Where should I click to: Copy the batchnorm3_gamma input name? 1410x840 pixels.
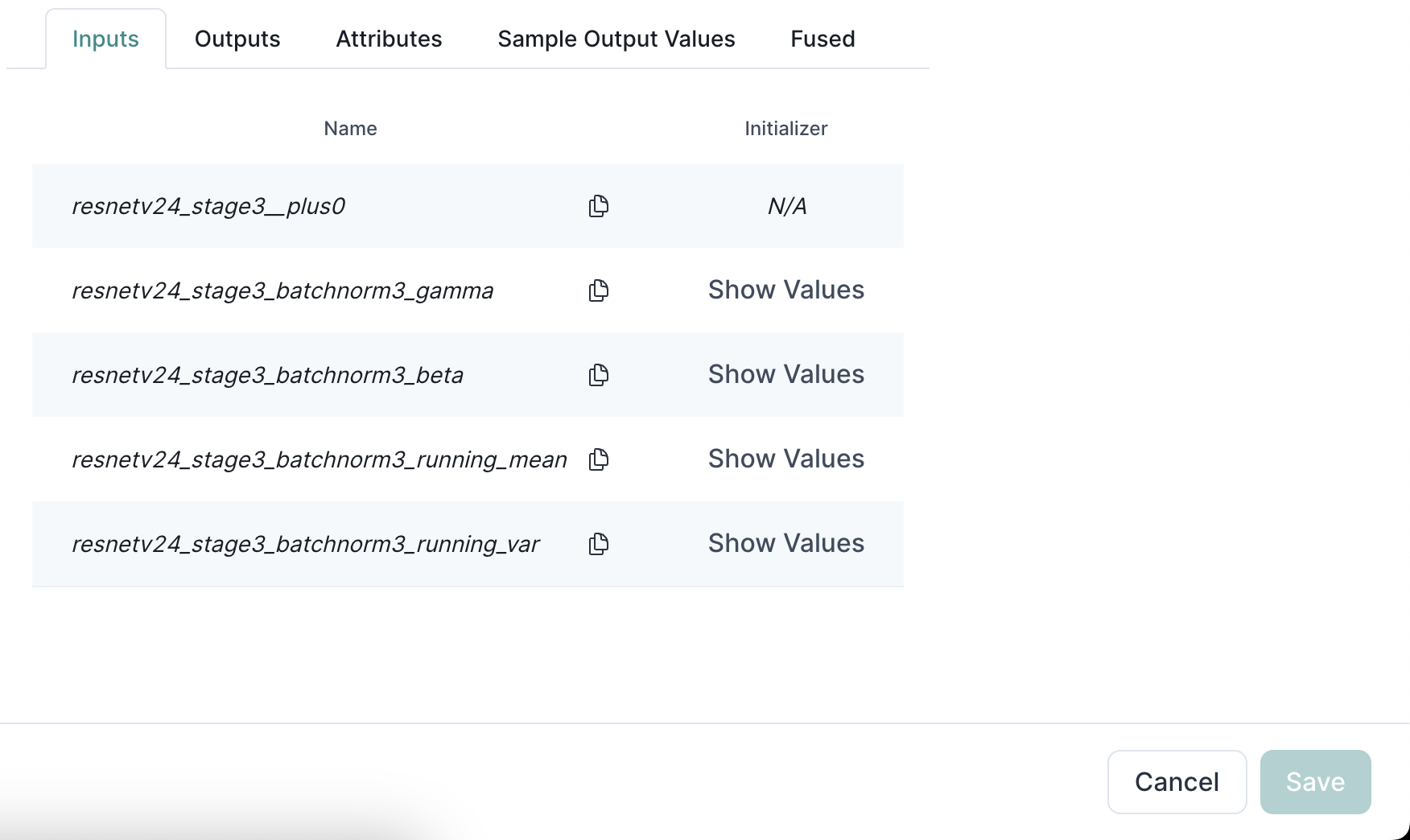click(x=599, y=290)
